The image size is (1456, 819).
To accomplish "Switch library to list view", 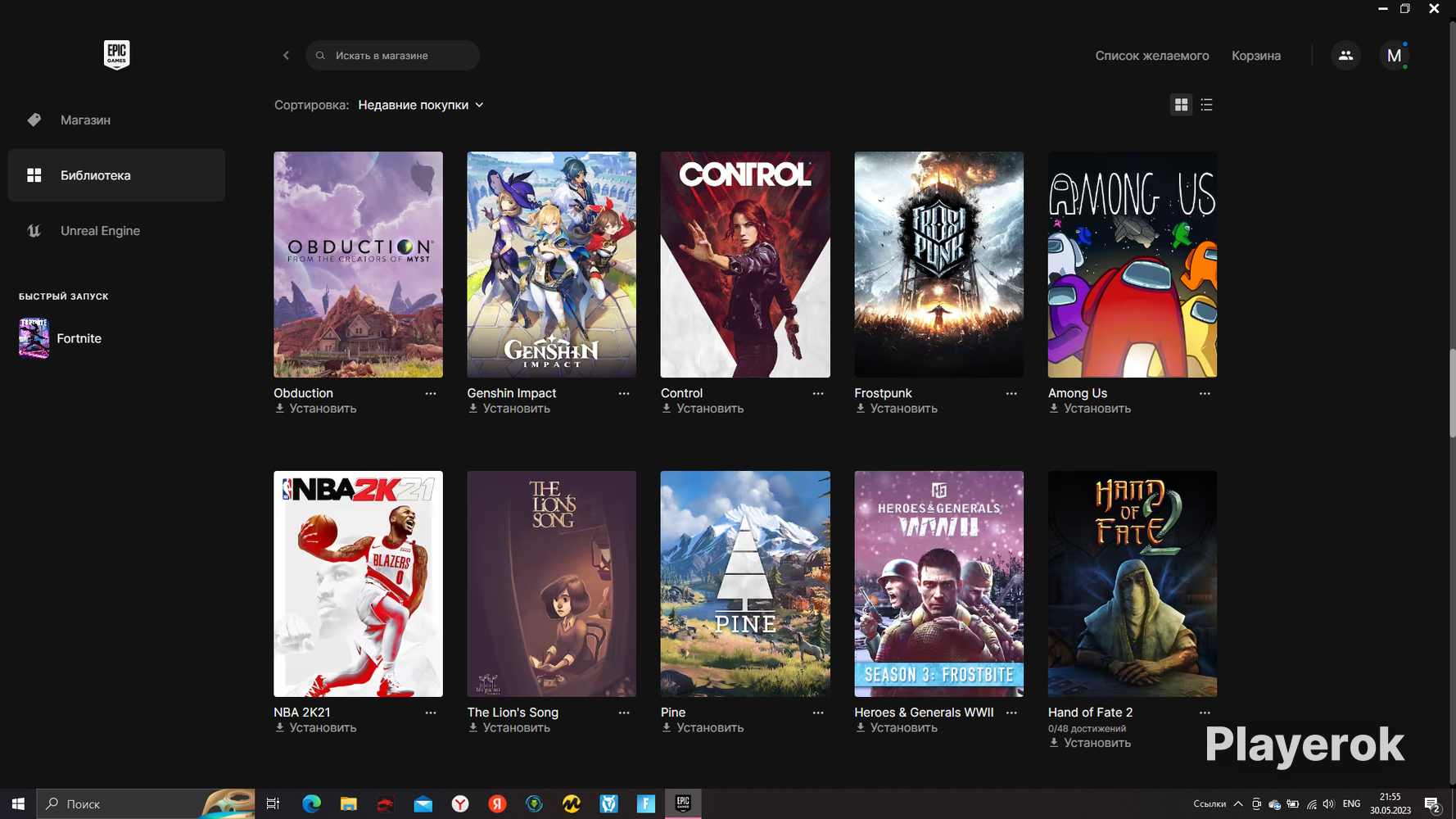I will click(1206, 105).
